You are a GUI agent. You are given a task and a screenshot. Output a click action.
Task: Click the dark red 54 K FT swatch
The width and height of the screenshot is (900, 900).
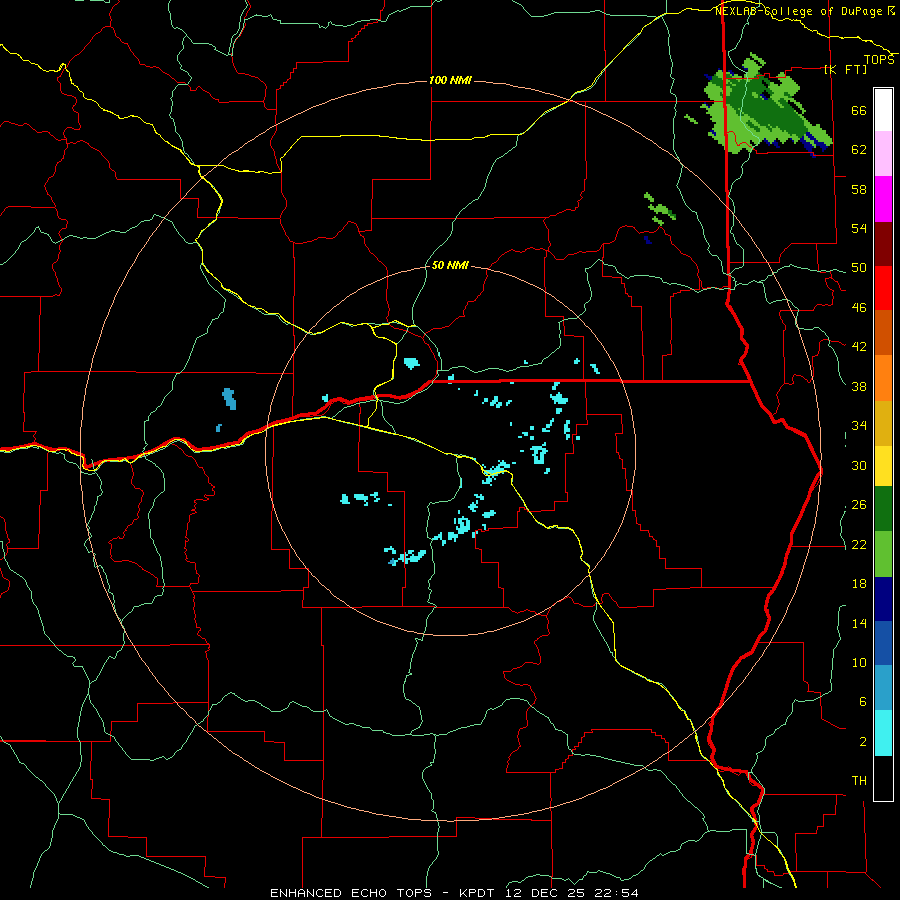883,244
